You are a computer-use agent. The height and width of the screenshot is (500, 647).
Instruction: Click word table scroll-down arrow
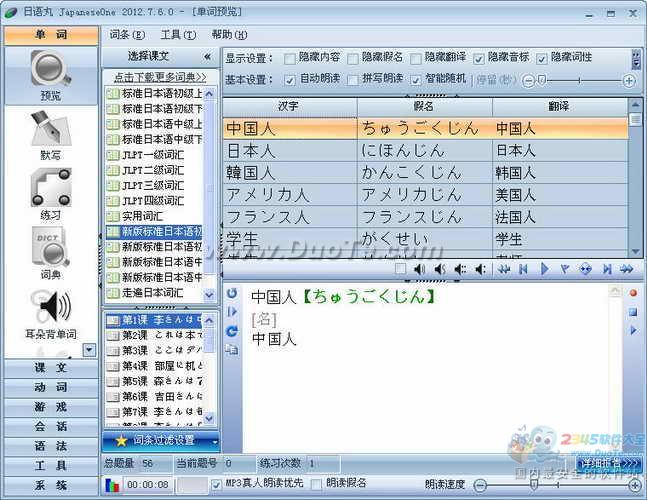coord(635,251)
